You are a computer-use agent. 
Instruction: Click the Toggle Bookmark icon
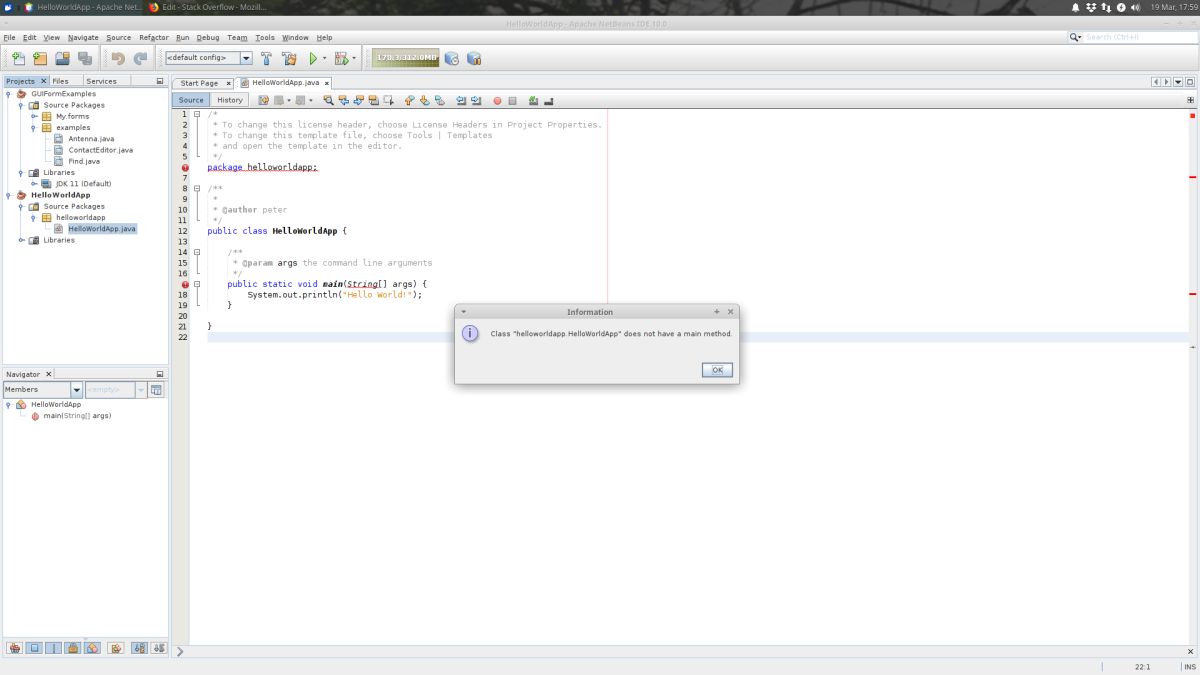point(439,100)
